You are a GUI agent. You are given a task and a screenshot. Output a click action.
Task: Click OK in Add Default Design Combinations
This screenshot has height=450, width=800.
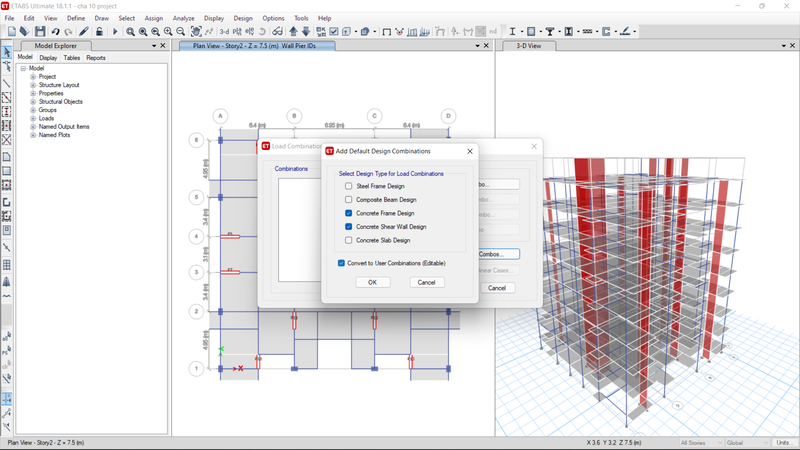click(372, 282)
